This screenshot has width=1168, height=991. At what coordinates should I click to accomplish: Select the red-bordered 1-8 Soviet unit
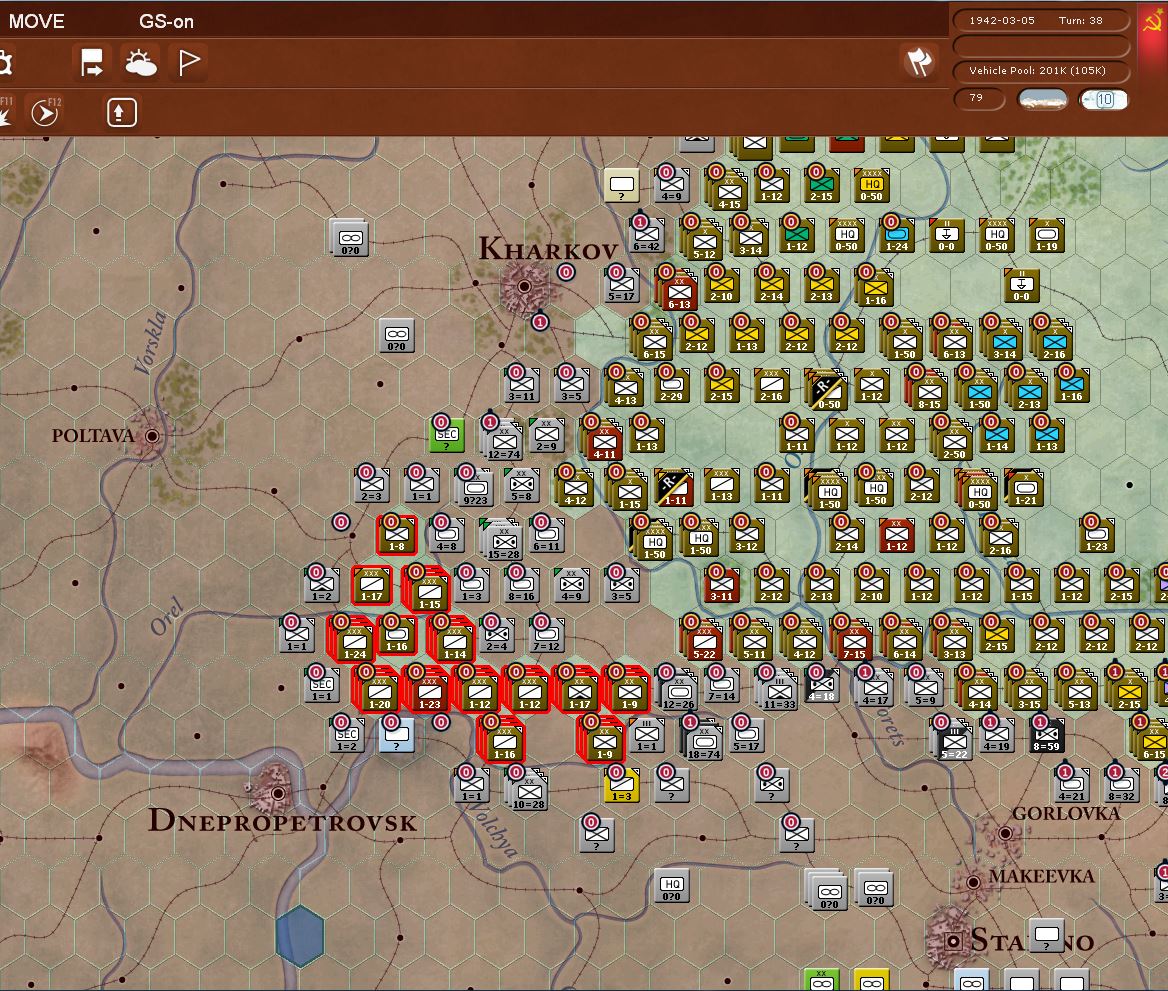pyautogui.click(x=397, y=536)
